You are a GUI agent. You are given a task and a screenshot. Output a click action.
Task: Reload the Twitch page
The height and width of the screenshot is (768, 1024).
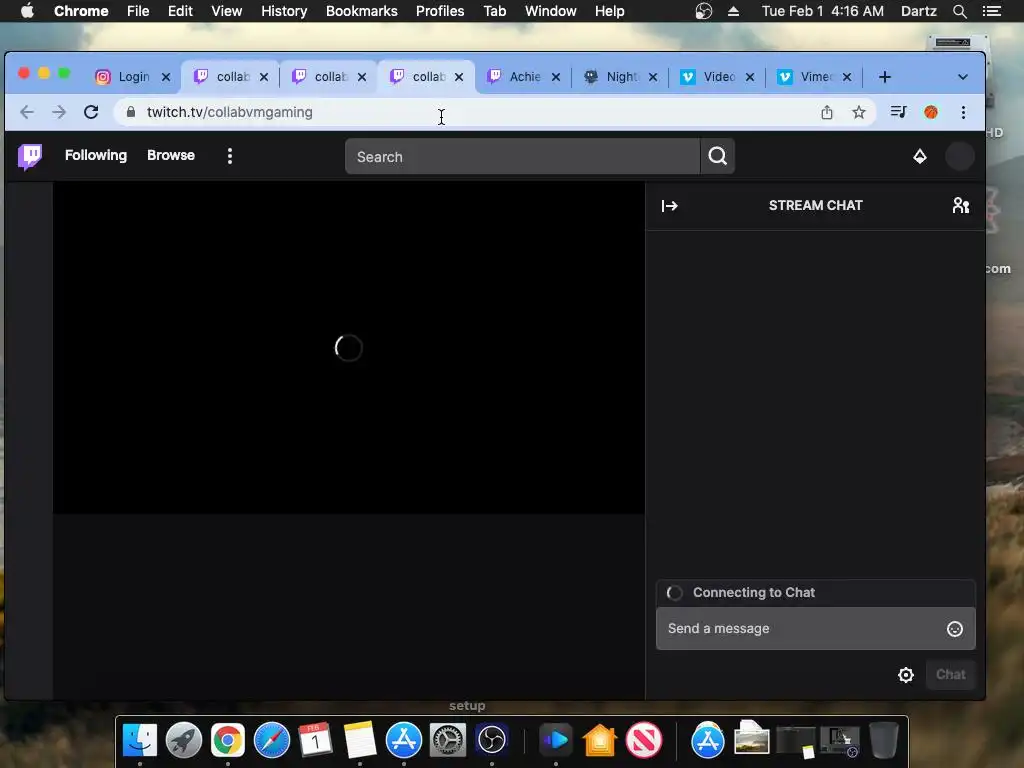tap(91, 112)
